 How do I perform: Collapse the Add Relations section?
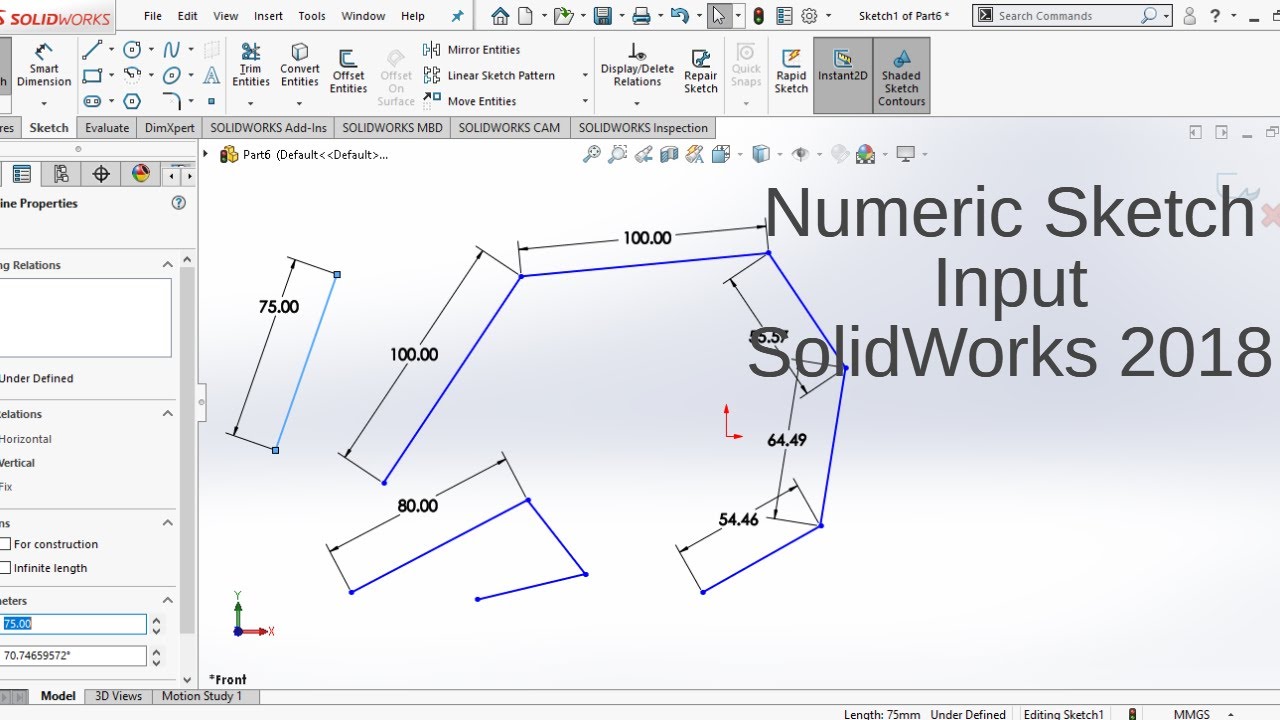pyautogui.click(x=168, y=414)
